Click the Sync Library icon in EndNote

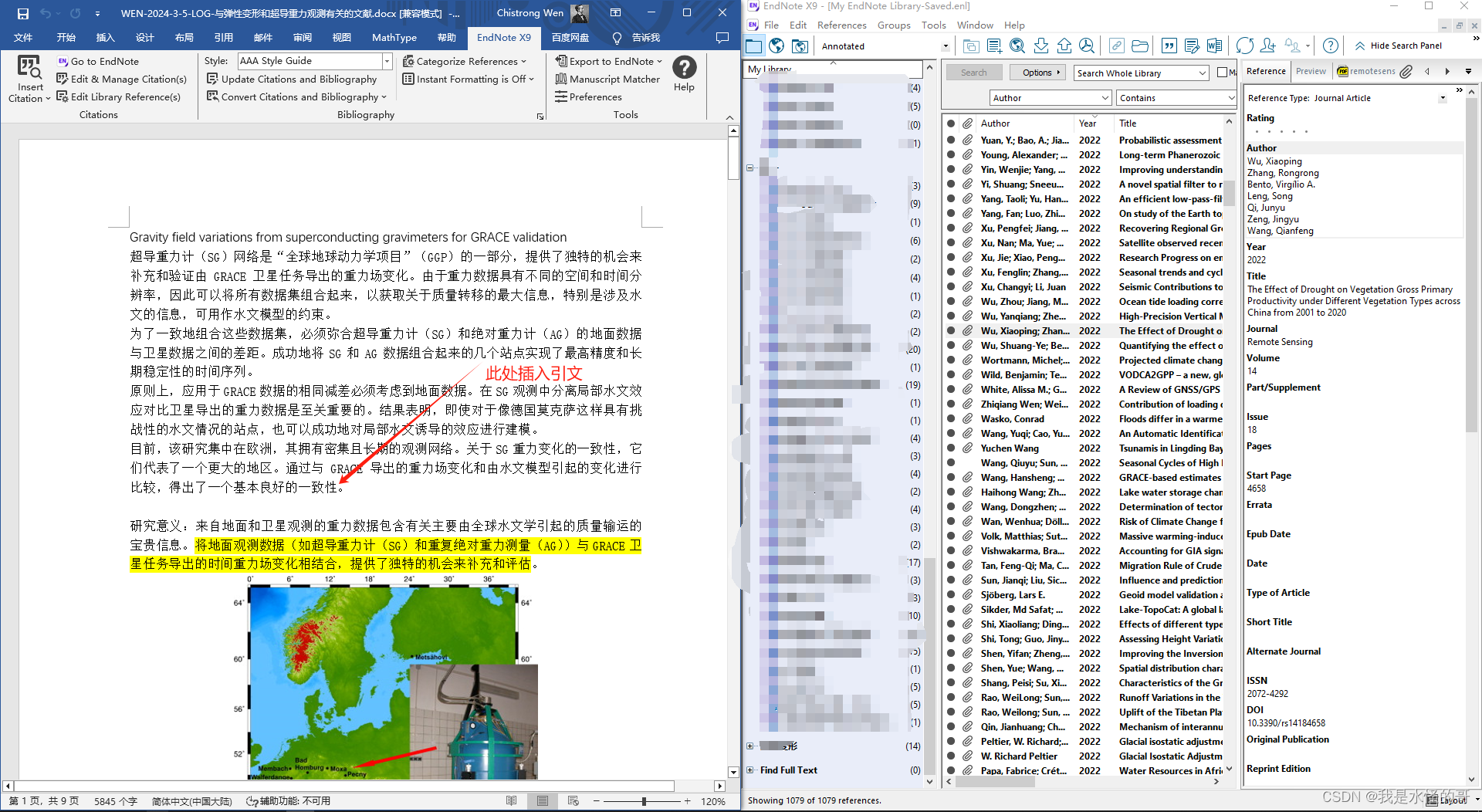click(1245, 46)
